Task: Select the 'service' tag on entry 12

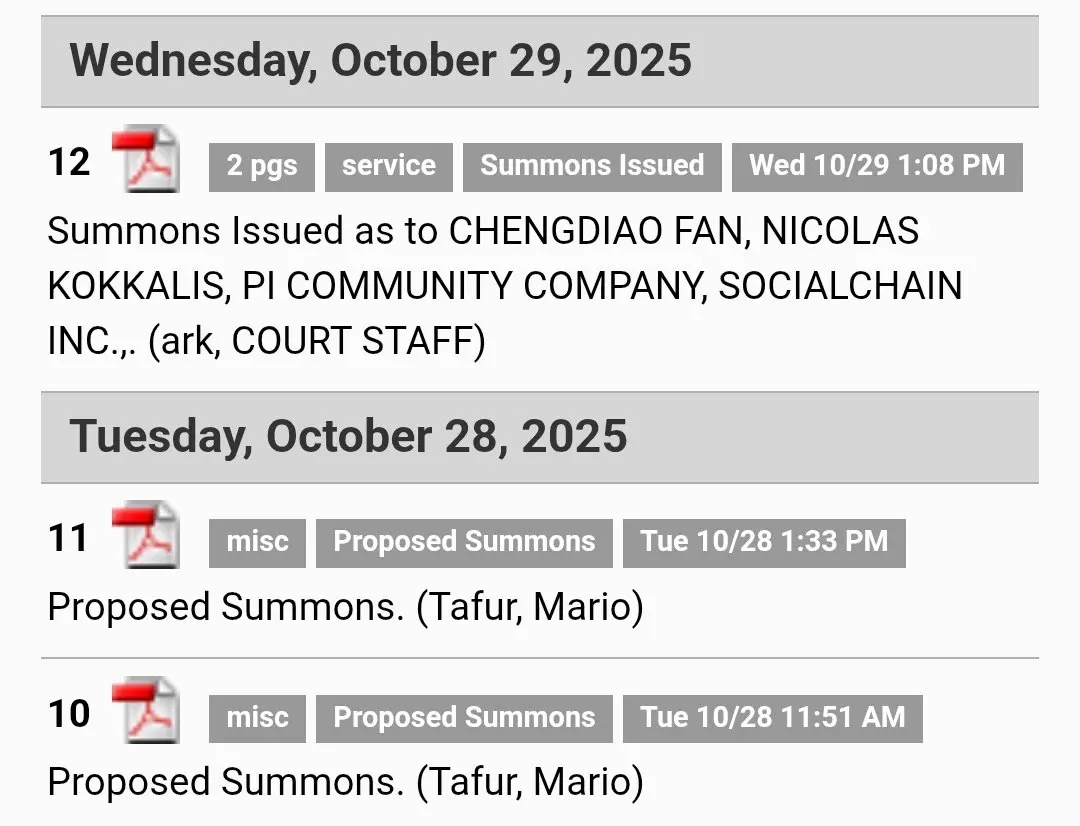Action: pyautogui.click(x=388, y=166)
